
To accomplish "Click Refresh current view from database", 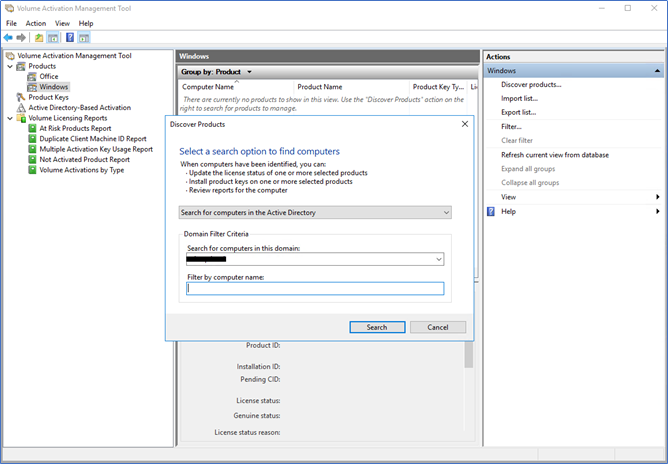I will 555,155.
